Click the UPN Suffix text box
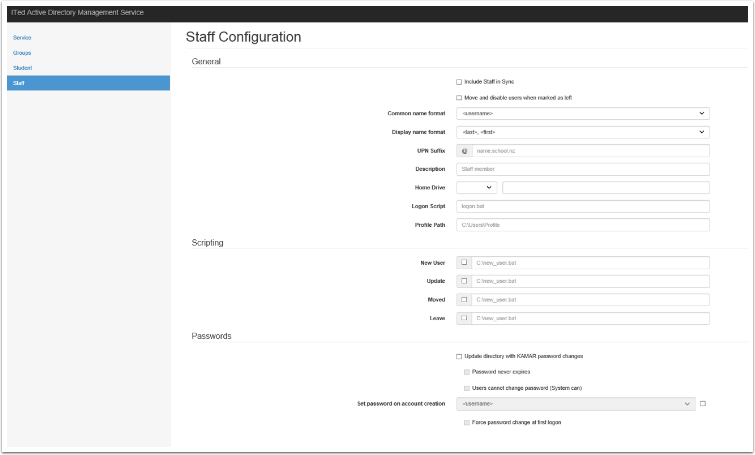Viewport: 755px width, 455px height. [x=590, y=151]
